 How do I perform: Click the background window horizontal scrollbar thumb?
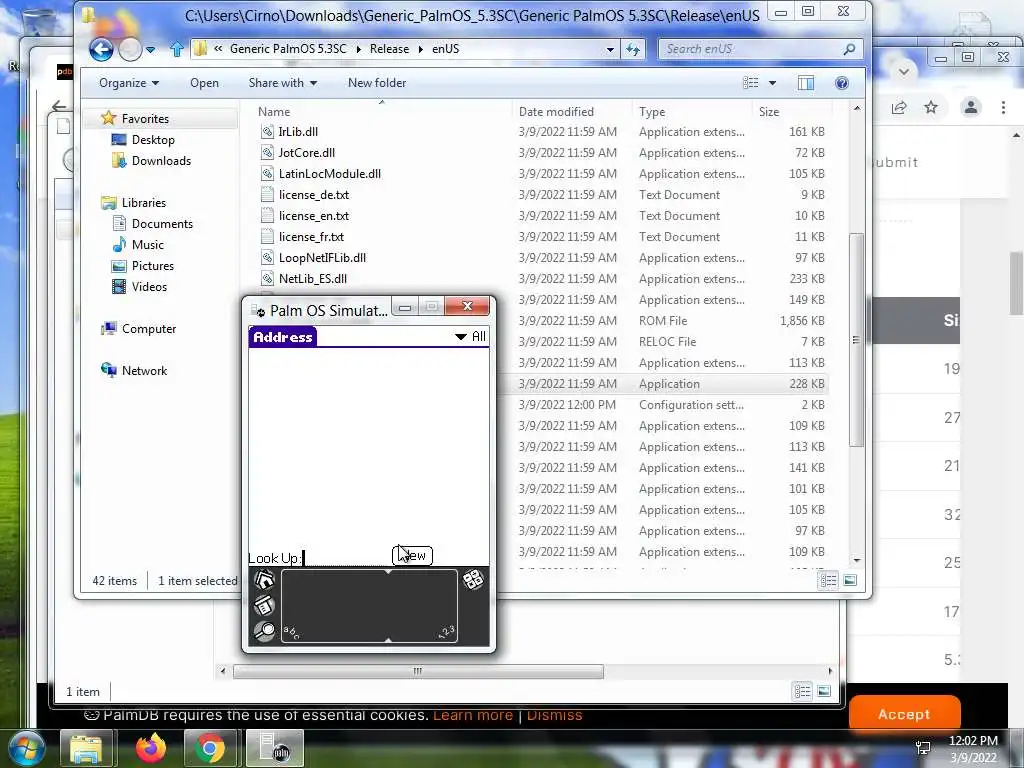(418, 671)
